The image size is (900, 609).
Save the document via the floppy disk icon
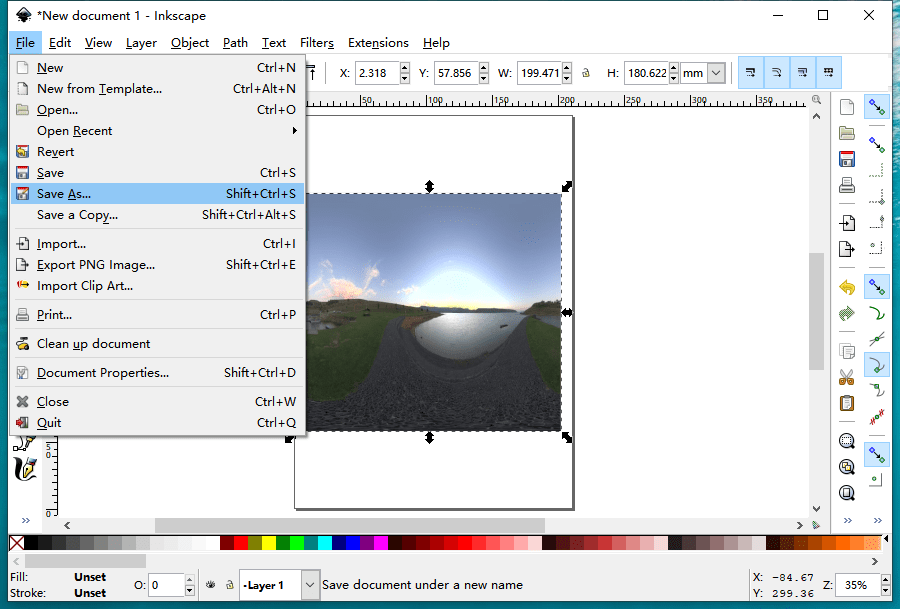(x=847, y=157)
